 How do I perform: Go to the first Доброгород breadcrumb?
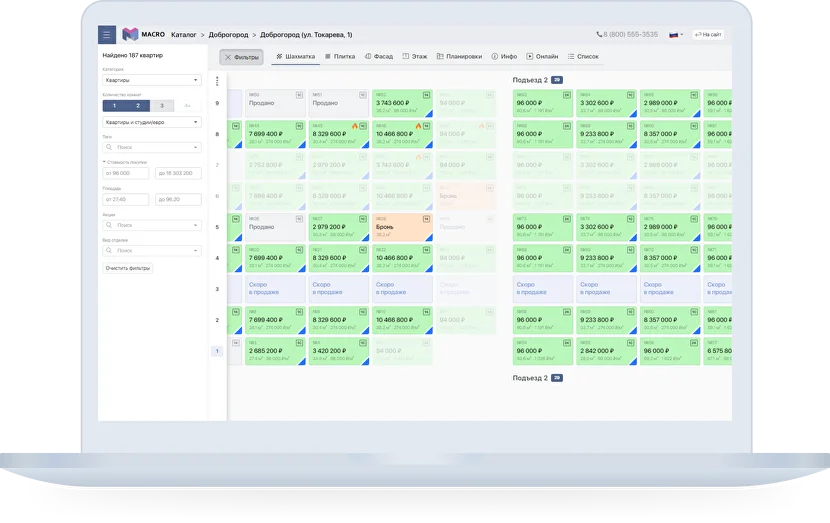tap(228, 35)
